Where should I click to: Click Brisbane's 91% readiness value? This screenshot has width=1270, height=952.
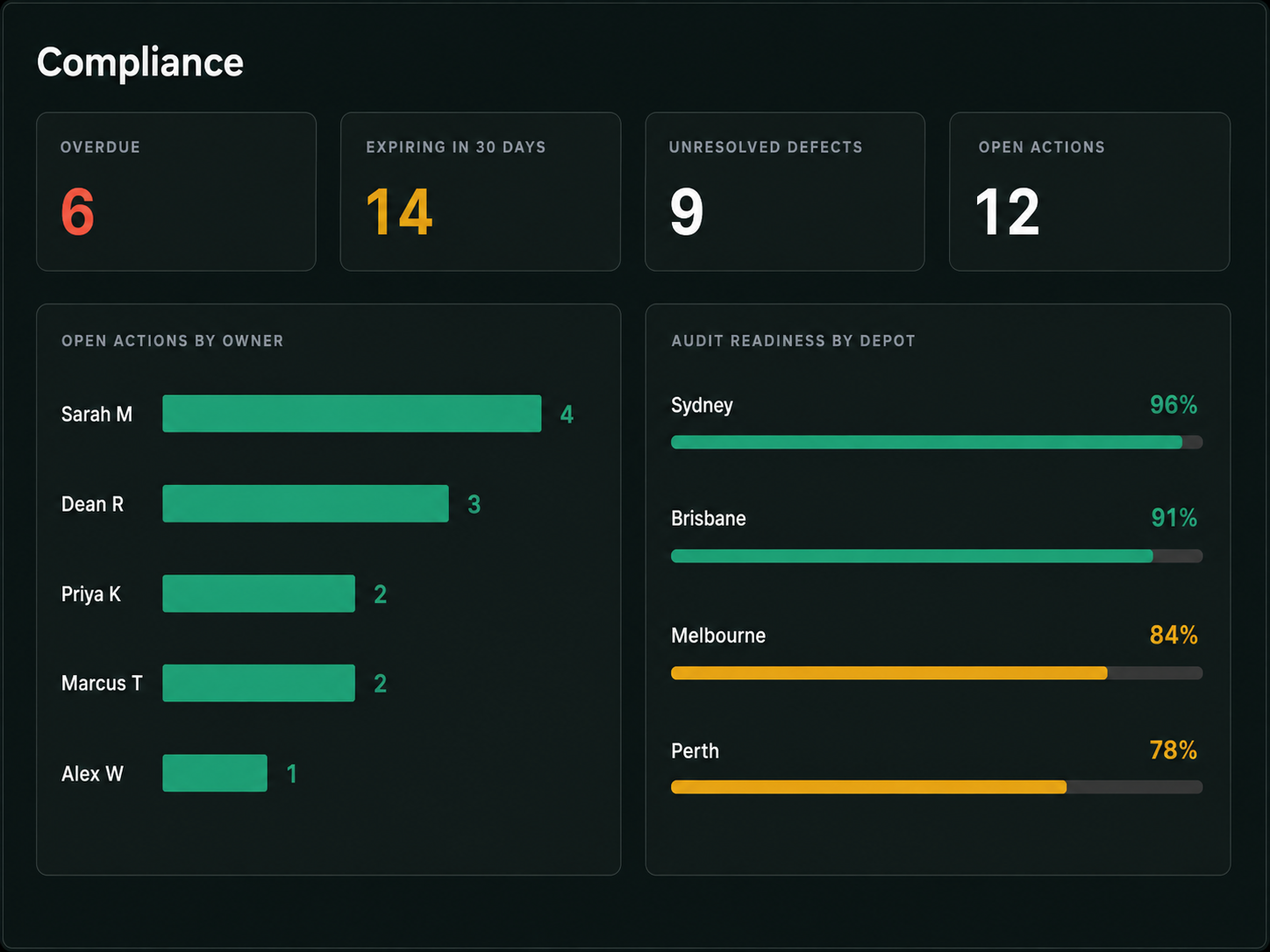pyautogui.click(x=1174, y=518)
